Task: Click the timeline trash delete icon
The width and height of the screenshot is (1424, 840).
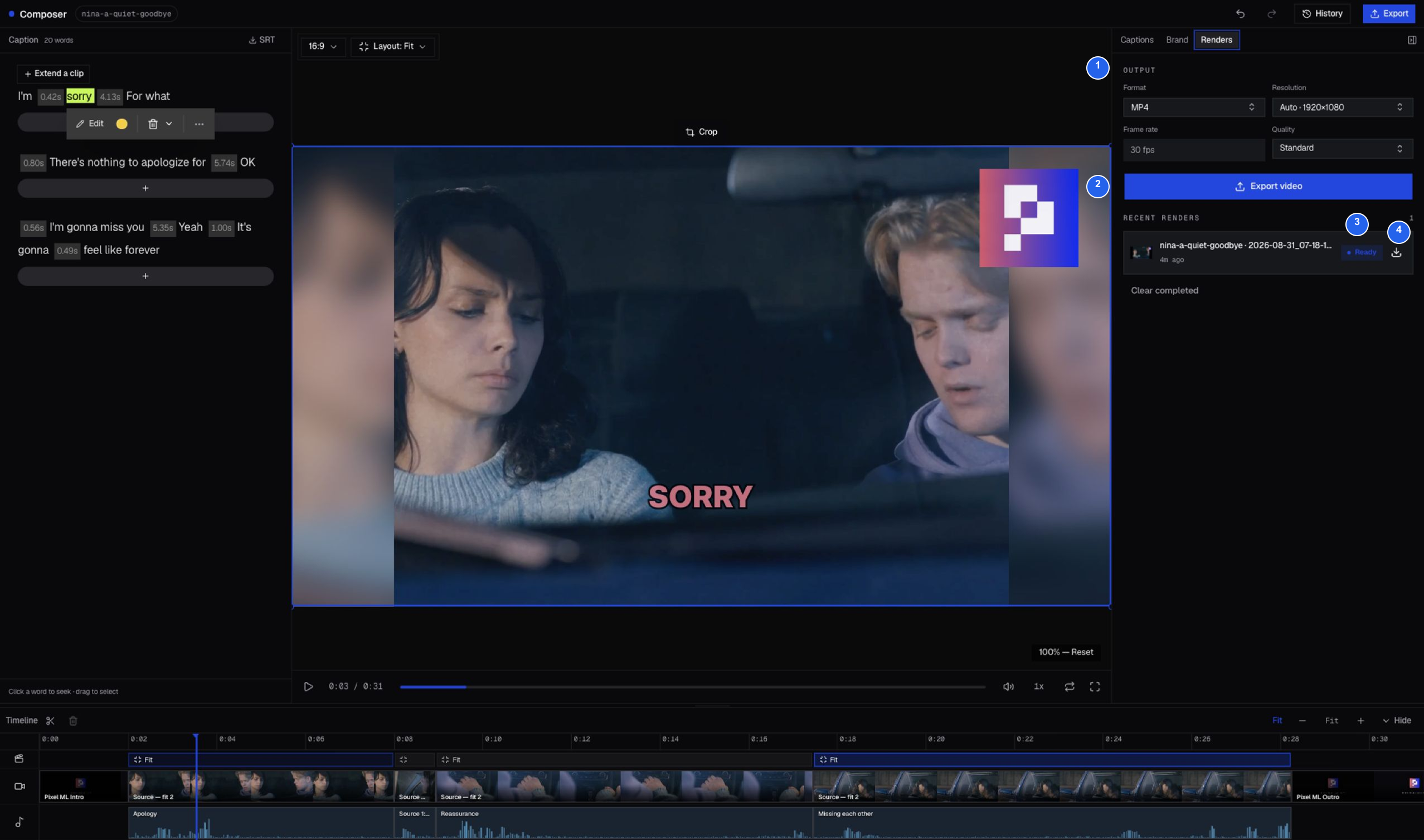Action: point(73,721)
